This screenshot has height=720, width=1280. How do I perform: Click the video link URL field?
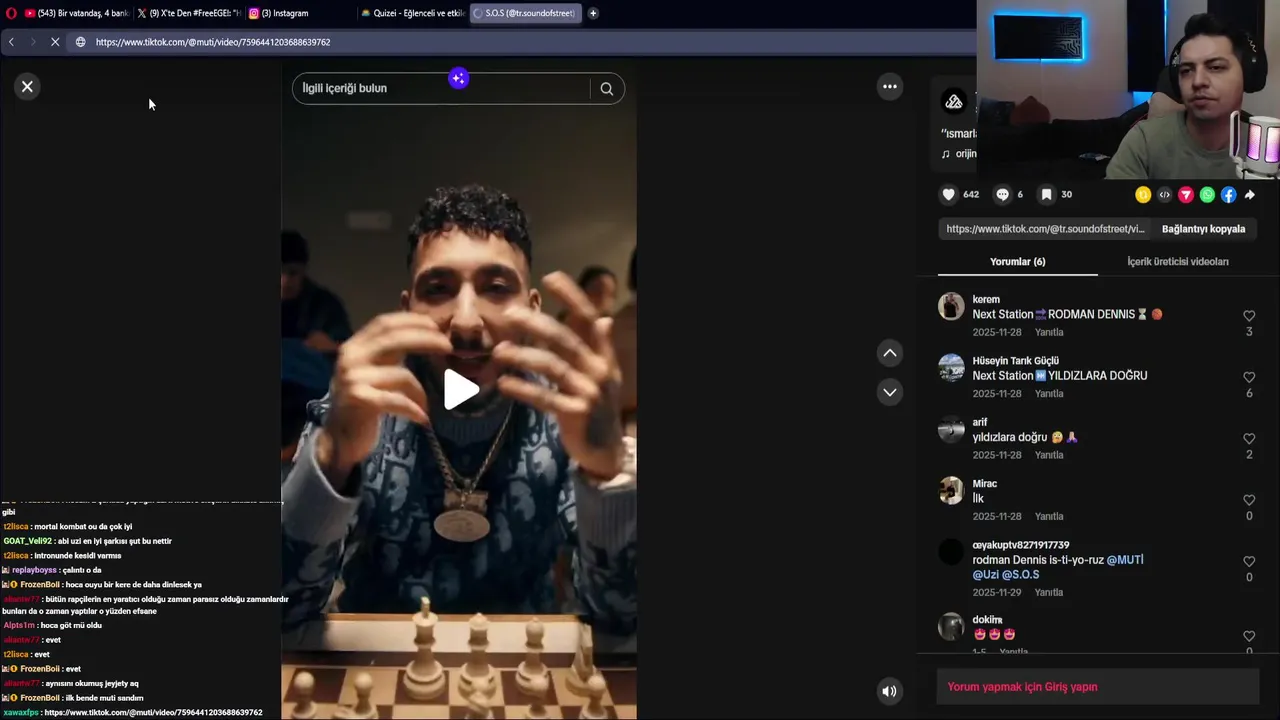click(x=1045, y=229)
